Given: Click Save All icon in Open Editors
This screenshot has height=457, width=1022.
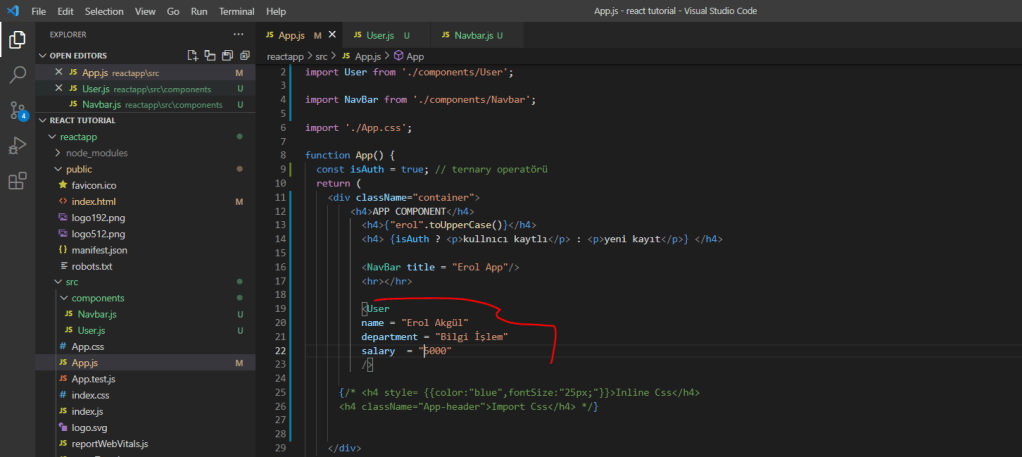Looking at the screenshot, I should 228,55.
